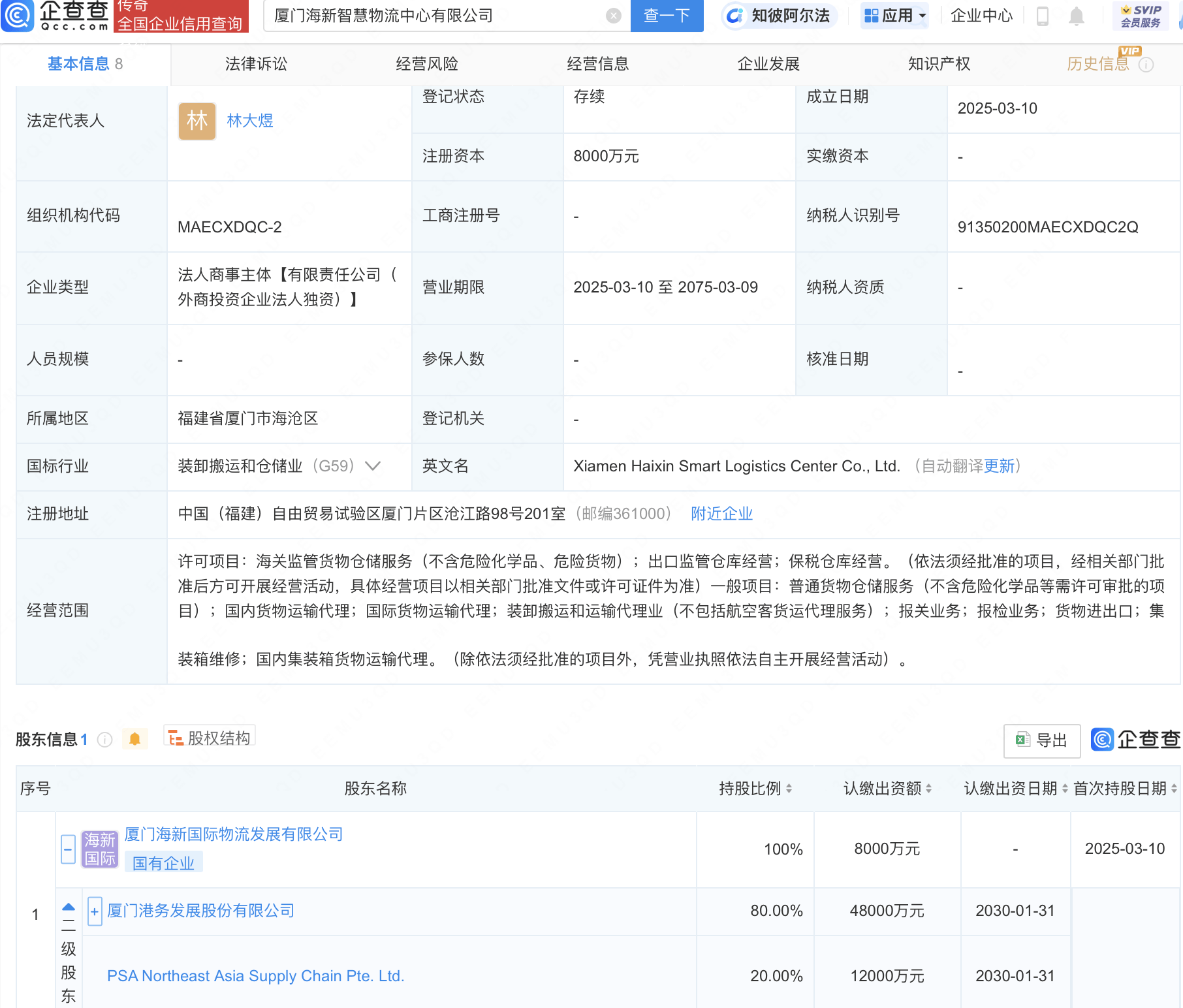This screenshot has height=1008, width=1183.
Task: Sort by 持股比例 column
Action: click(789, 789)
